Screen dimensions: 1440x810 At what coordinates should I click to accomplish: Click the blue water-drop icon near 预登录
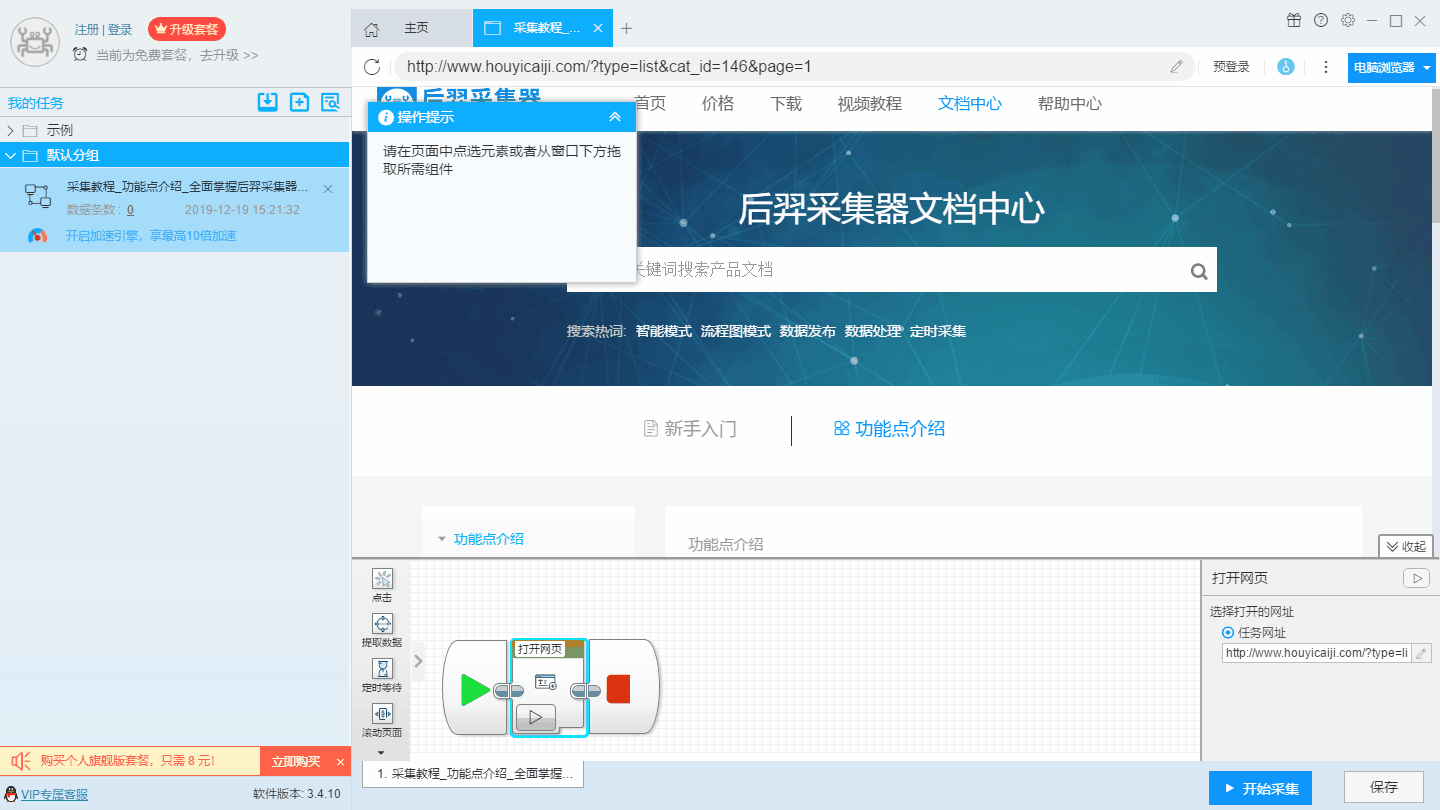[1286, 67]
